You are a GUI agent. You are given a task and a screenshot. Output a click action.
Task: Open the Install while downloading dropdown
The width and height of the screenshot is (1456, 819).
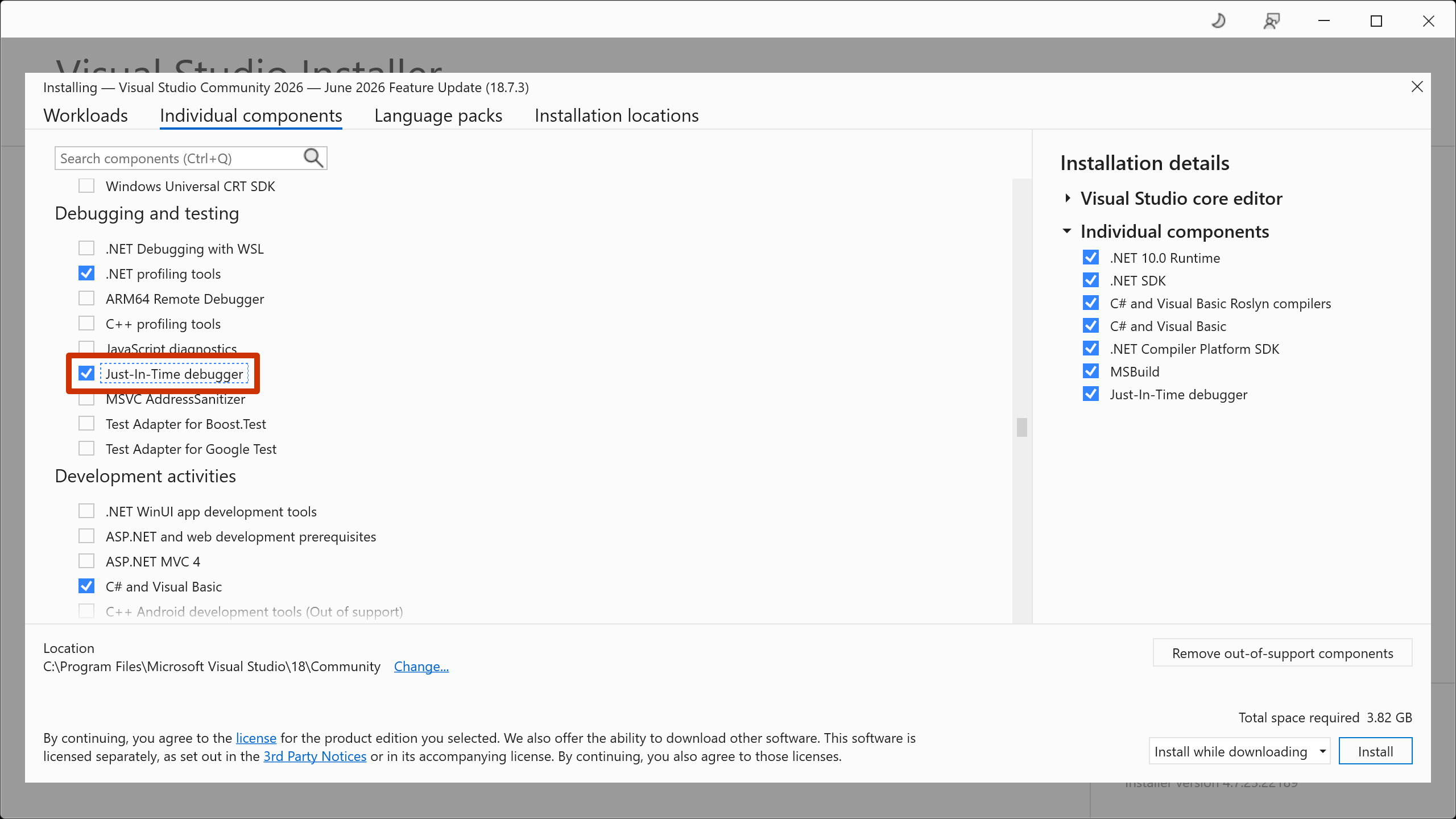[1239, 751]
